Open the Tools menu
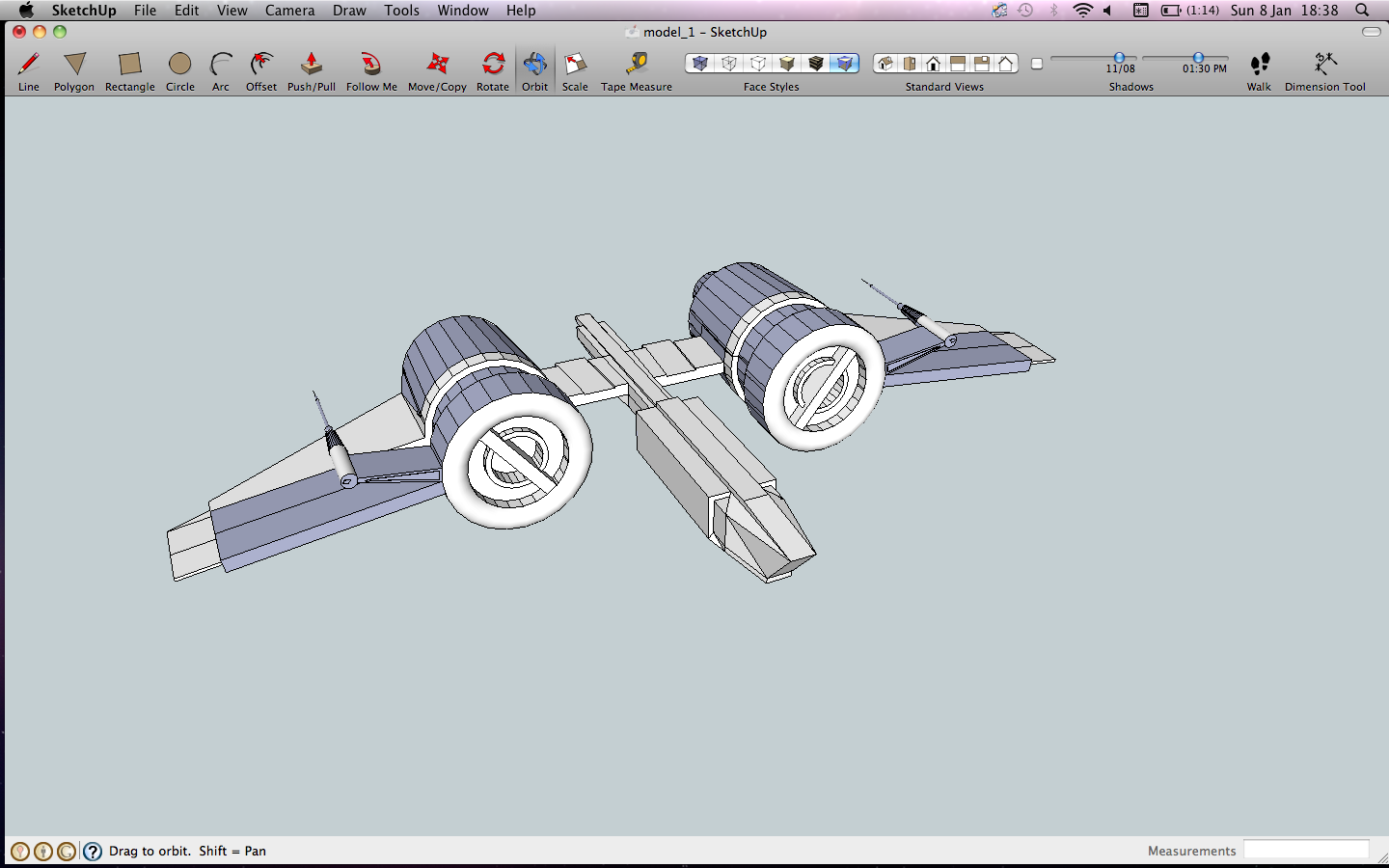 tap(401, 11)
